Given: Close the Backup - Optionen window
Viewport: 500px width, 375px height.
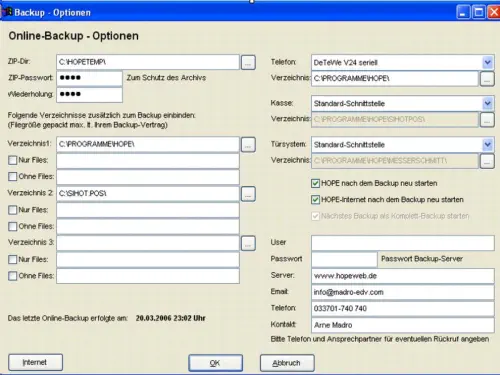Looking at the screenshot, I should [494, 12].
